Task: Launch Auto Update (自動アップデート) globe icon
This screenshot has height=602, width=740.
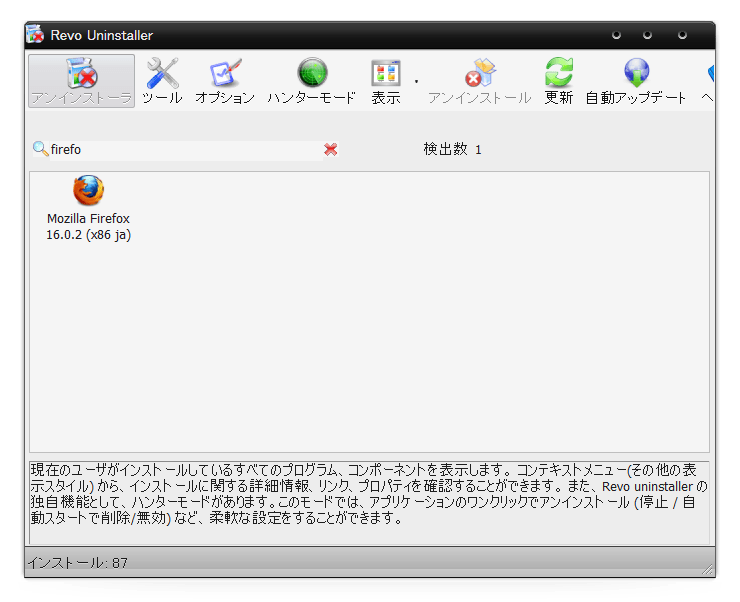Action: [636, 81]
